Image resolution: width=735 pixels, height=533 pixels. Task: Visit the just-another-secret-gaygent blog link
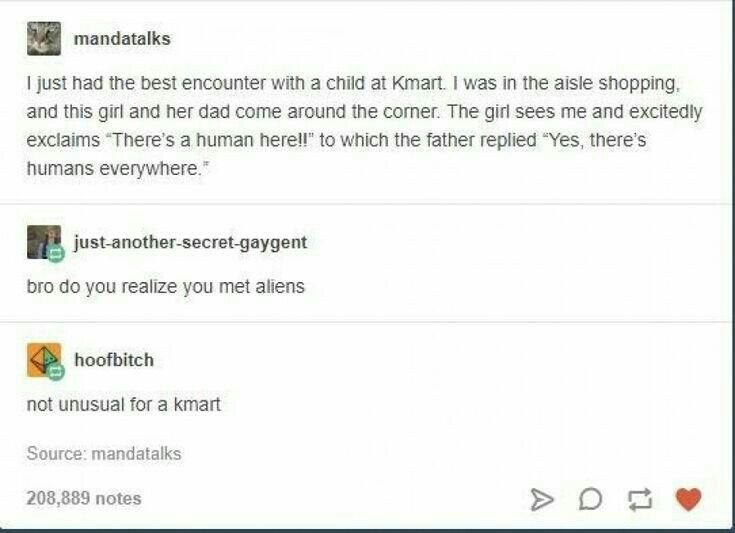tap(191, 242)
